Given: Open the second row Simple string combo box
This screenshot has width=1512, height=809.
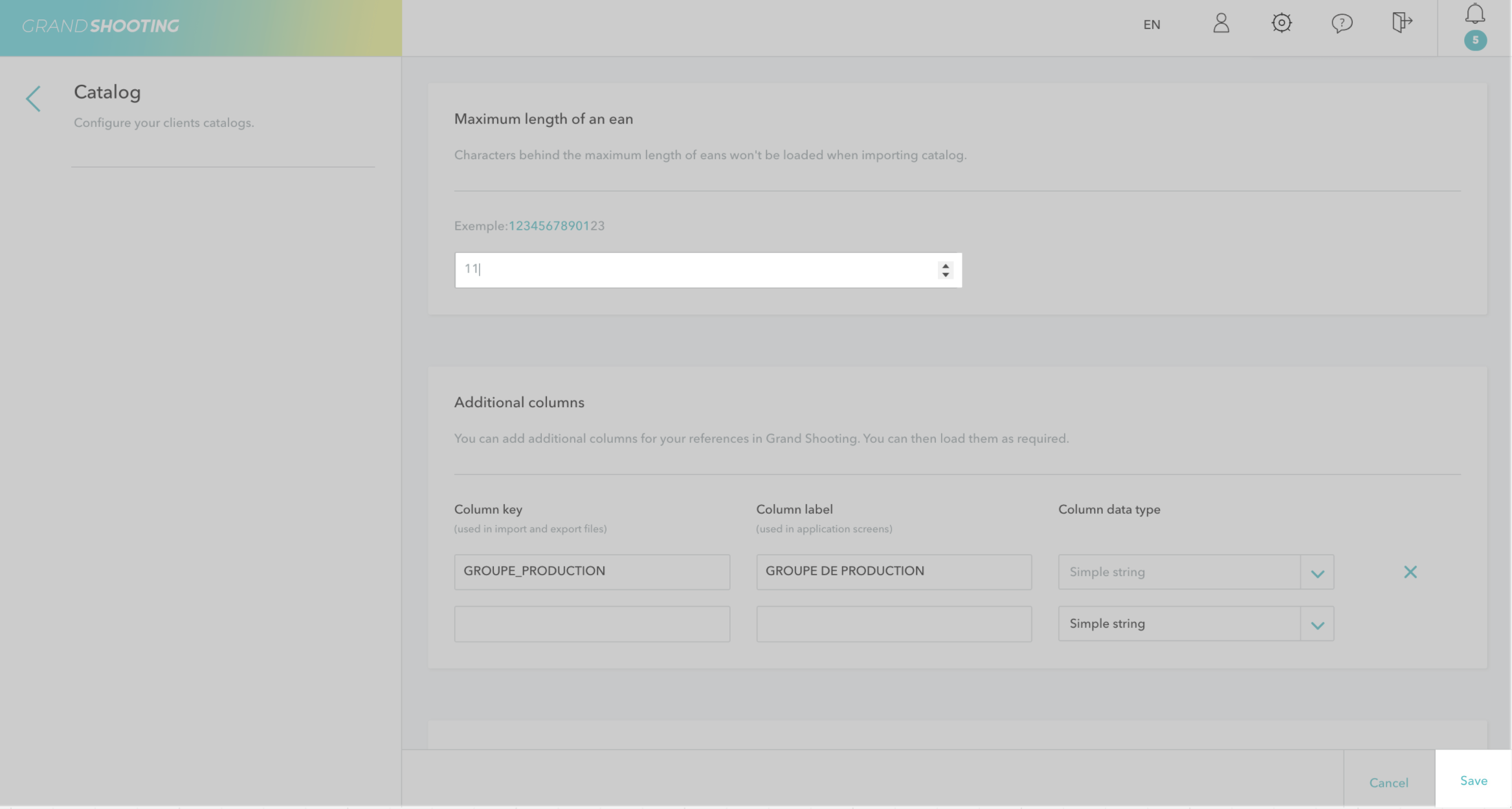Looking at the screenshot, I should point(1179,624).
